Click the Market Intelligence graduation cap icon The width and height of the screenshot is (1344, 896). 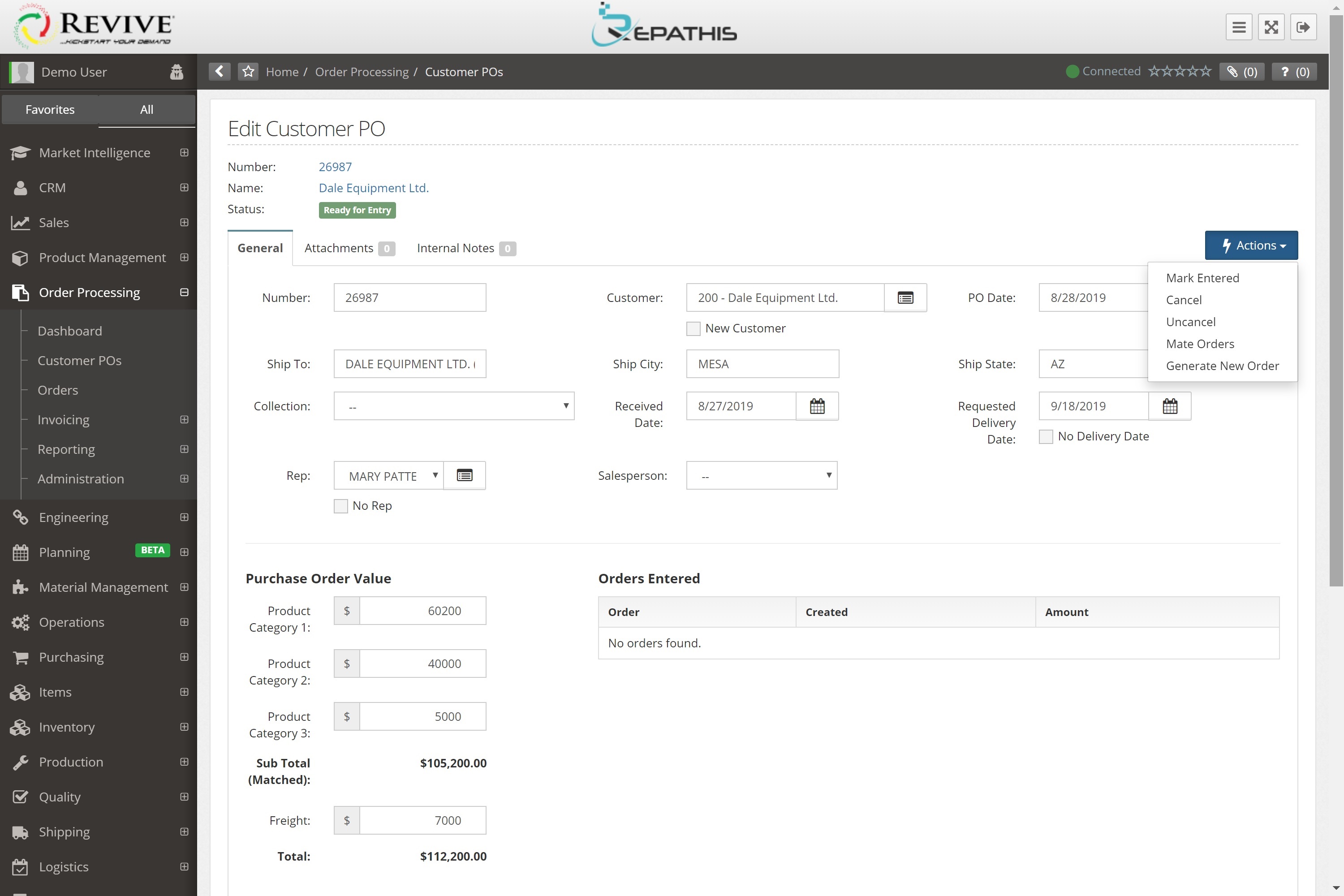point(20,153)
